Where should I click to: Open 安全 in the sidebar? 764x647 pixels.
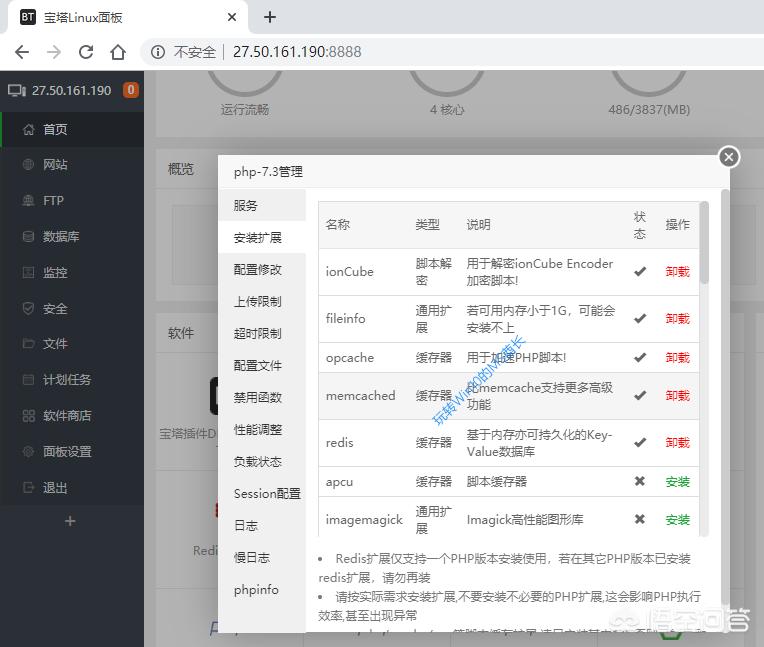tap(72, 308)
